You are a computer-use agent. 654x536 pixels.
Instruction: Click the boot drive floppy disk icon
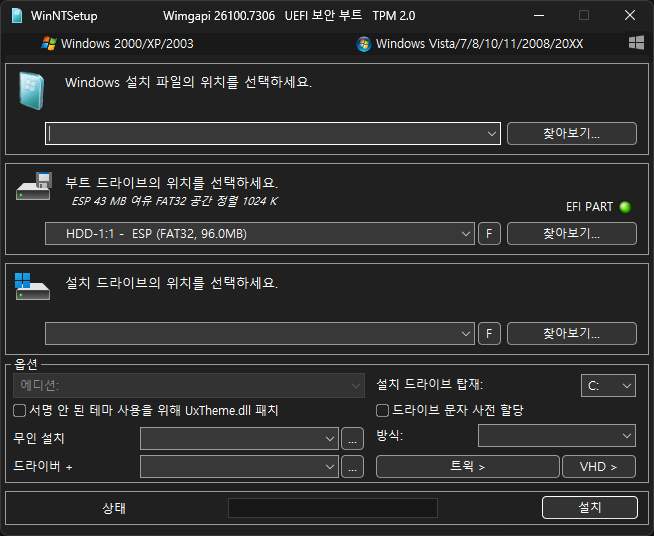pos(34,186)
